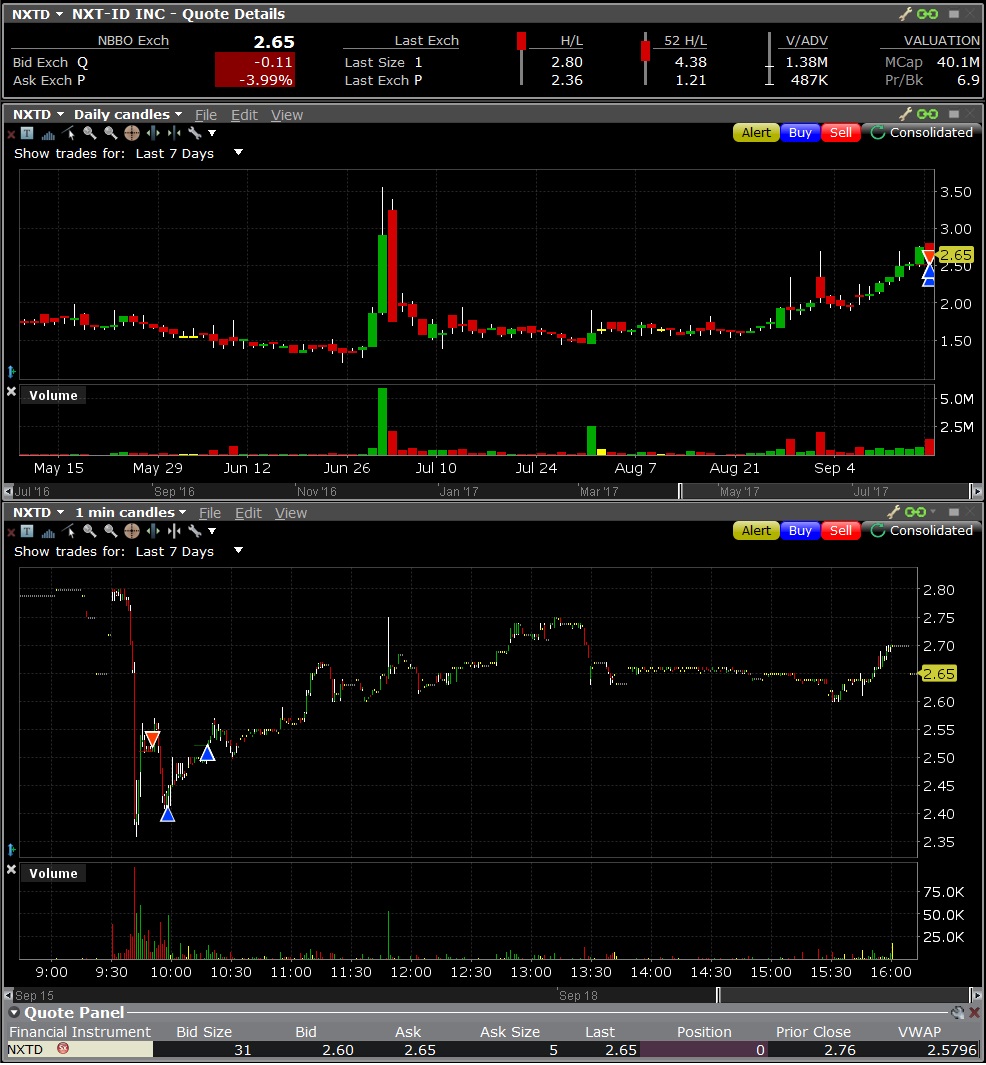Click Sell button in daily chart
This screenshot has width=986, height=1065.
[x=841, y=132]
